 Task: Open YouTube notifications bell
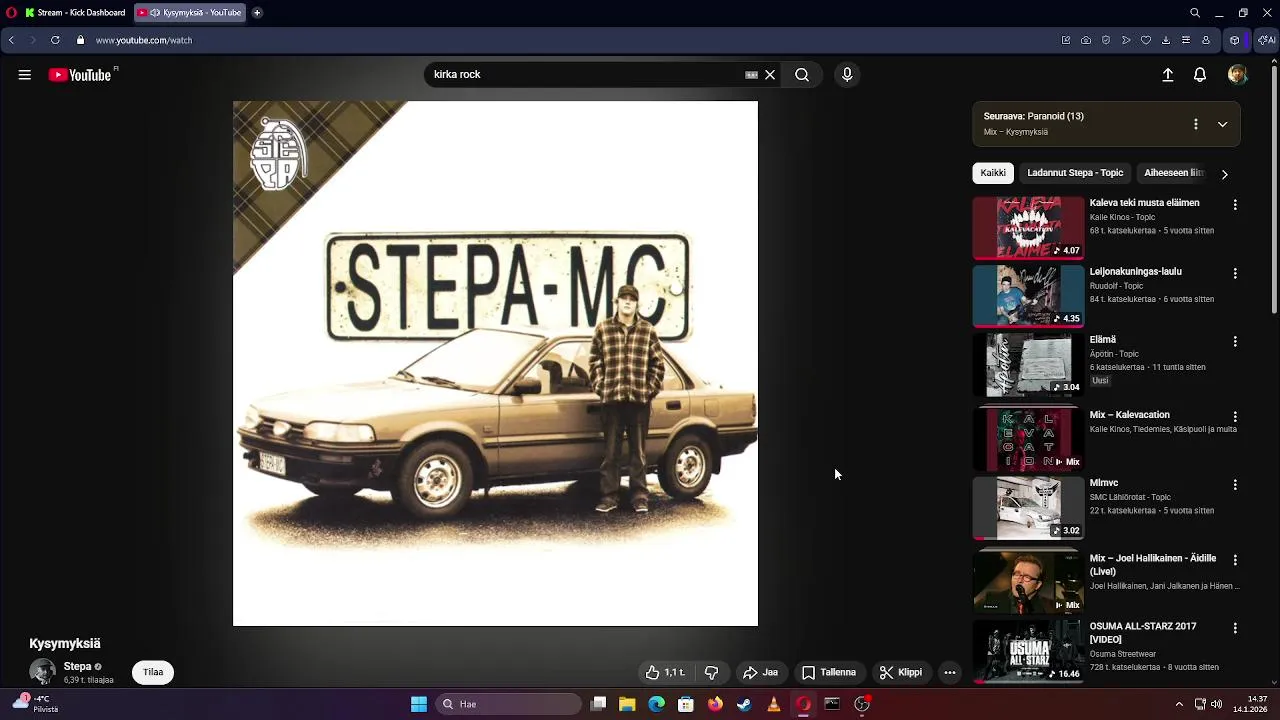tap(1200, 75)
